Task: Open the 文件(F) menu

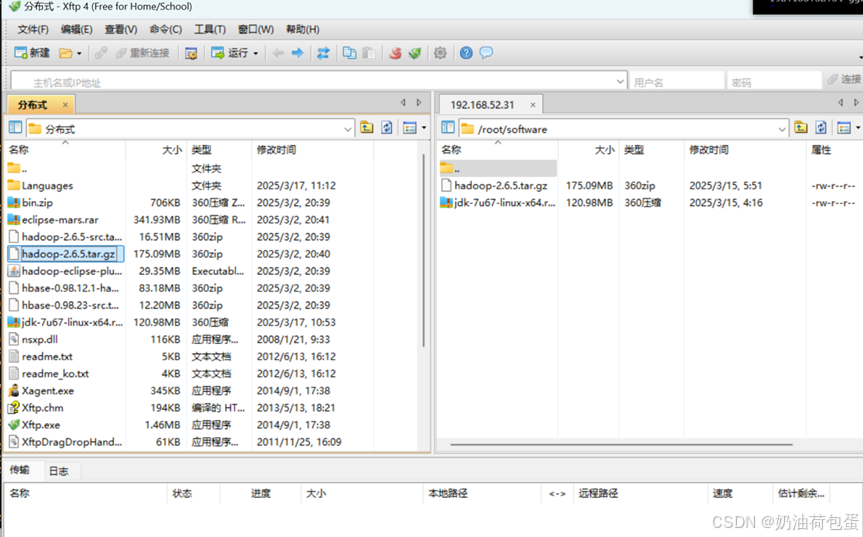Action: (x=33, y=29)
